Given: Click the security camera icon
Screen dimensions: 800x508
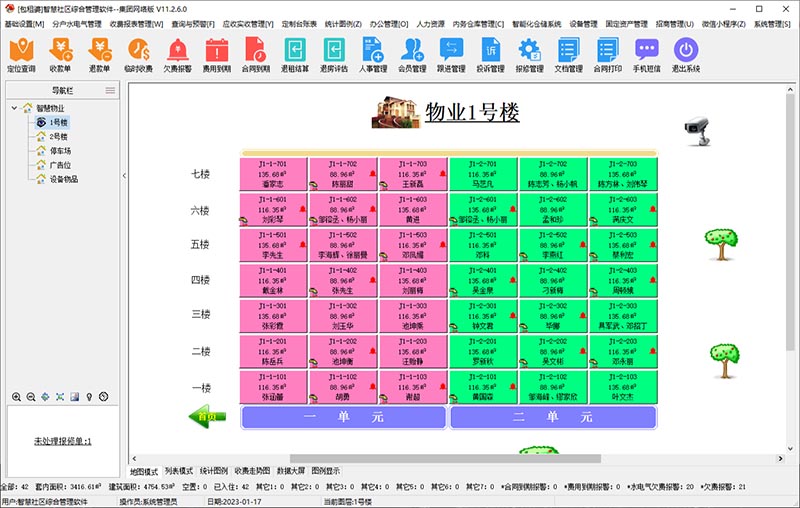Looking at the screenshot, I should [x=697, y=125].
